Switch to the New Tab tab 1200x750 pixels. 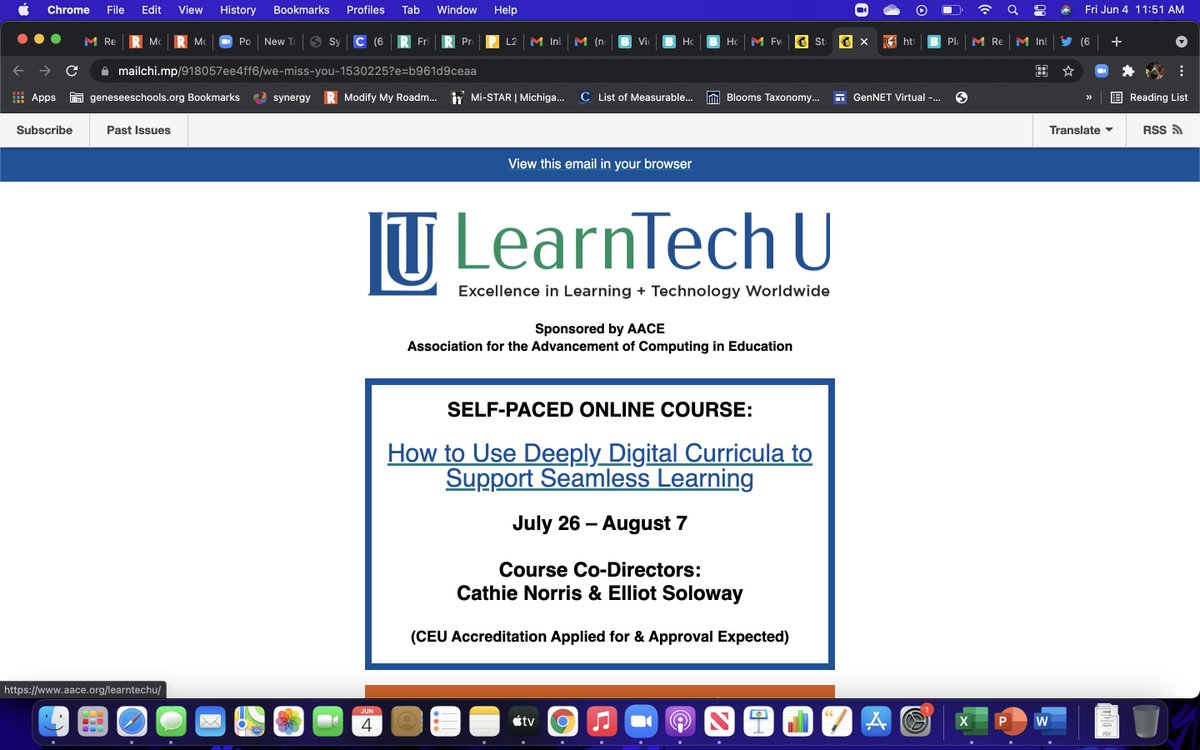[279, 42]
